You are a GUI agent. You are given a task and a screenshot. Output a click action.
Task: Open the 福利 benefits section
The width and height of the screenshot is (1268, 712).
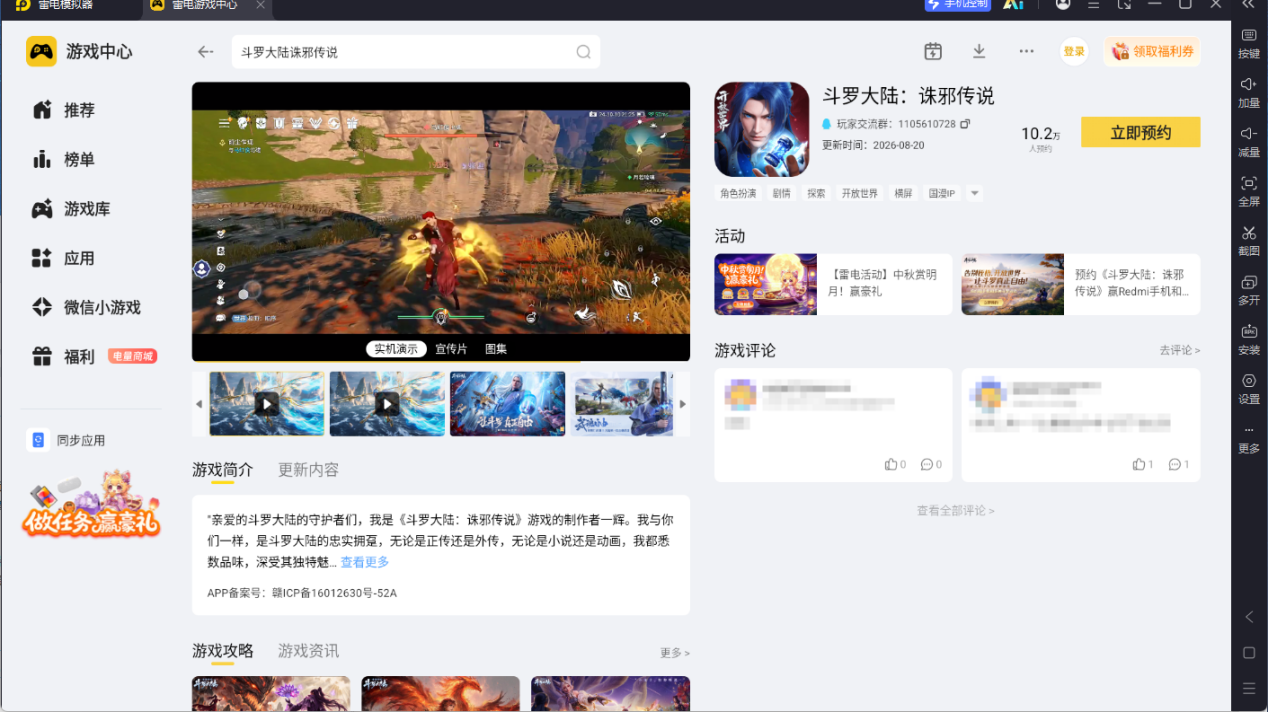94,356
